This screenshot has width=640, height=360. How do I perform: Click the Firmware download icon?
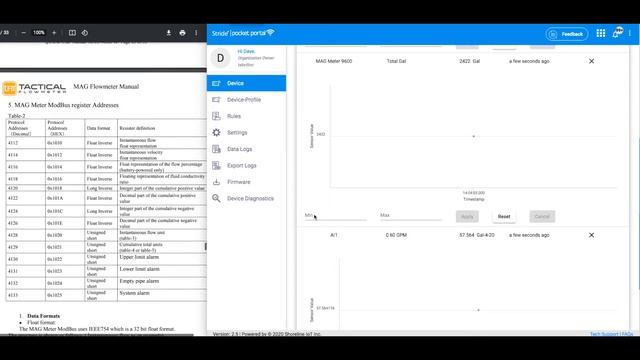click(216, 182)
